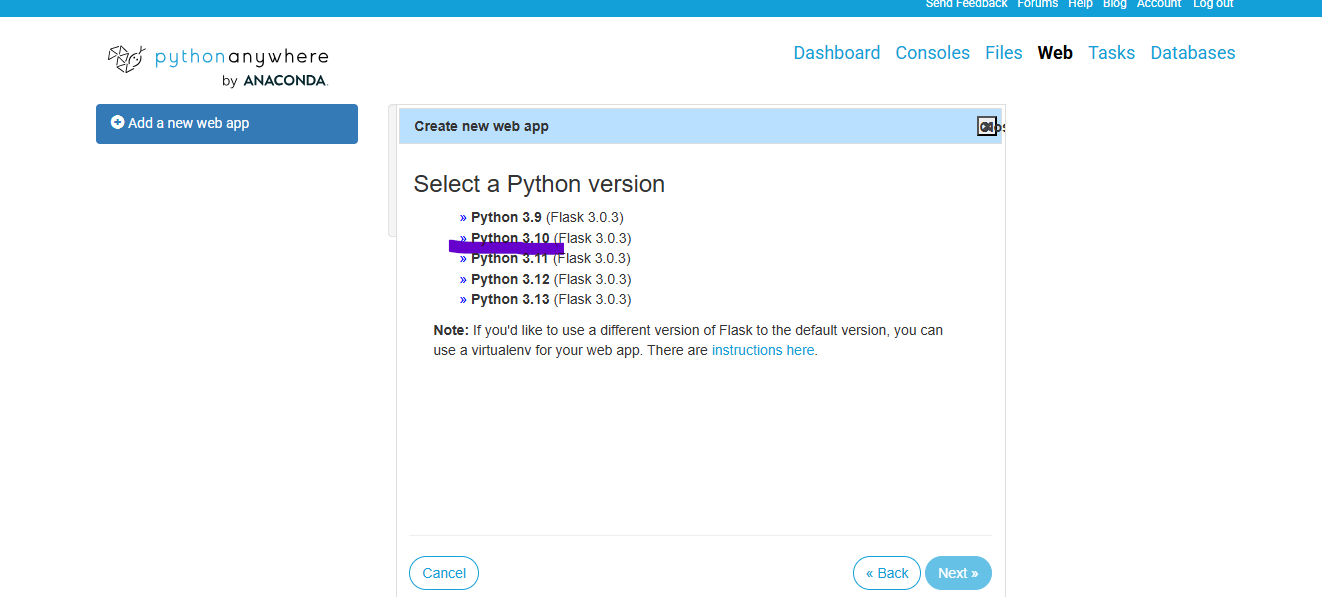Select the Web tab

[x=1055, y=53]
